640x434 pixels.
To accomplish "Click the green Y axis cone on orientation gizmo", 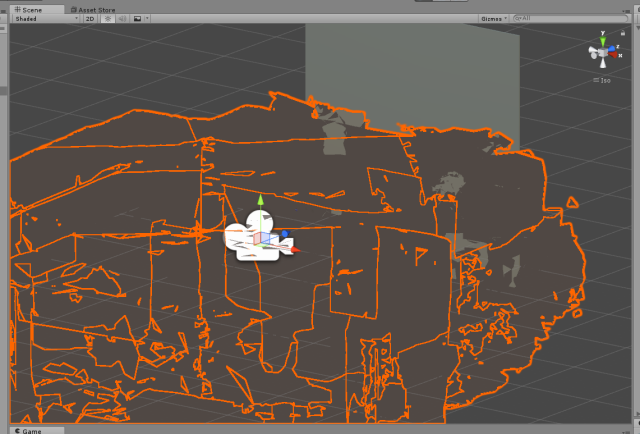I will coord(602,42).
